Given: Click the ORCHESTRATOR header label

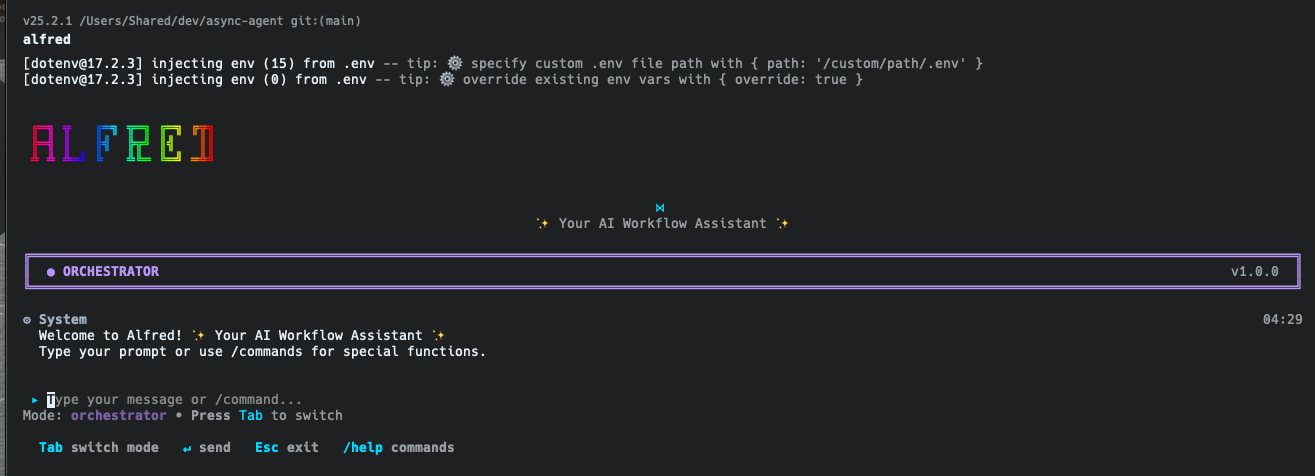Looking at the screenshot, I should 110,271.
